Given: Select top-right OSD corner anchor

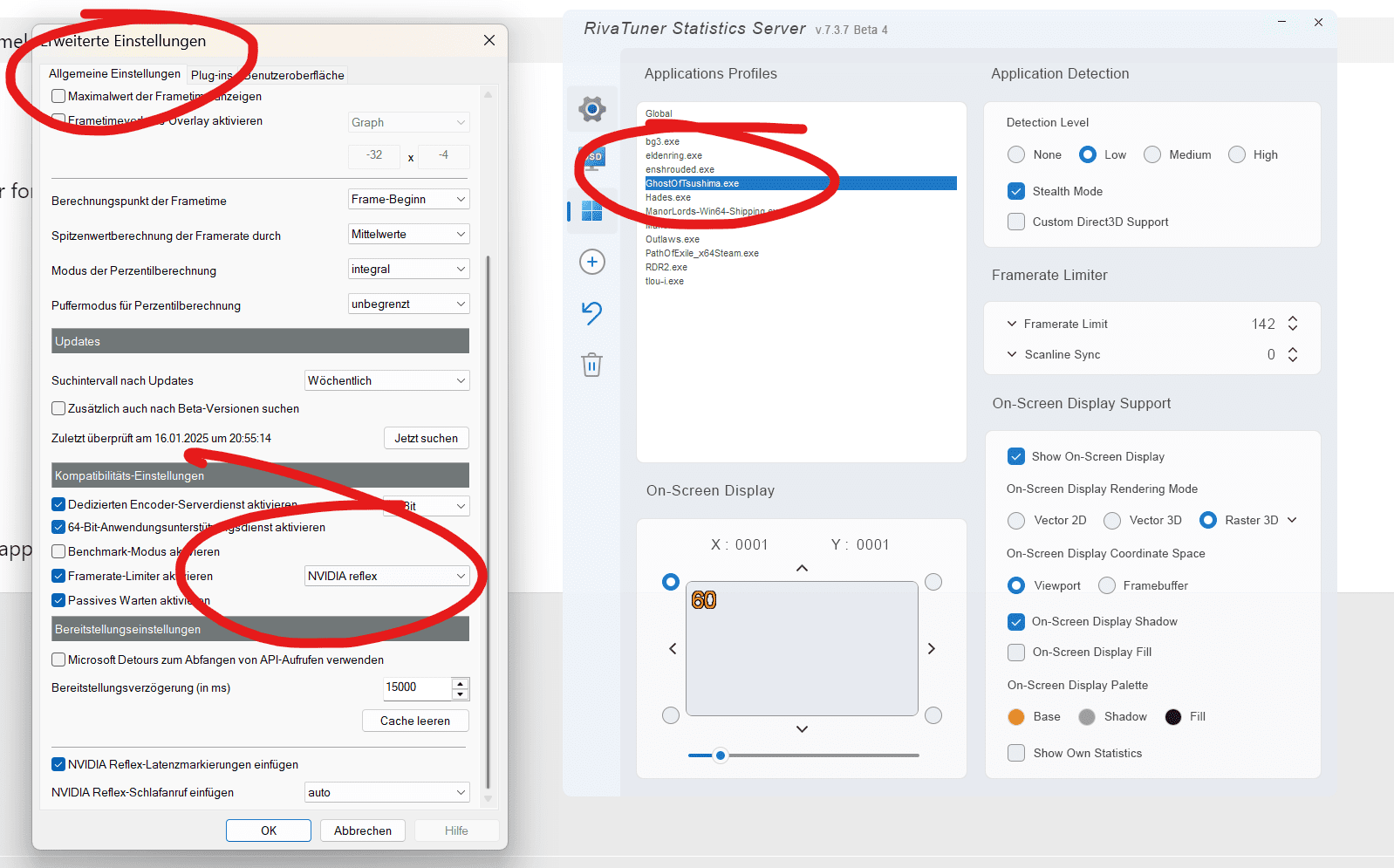Looking at the screenshot, I should [933, 582].
